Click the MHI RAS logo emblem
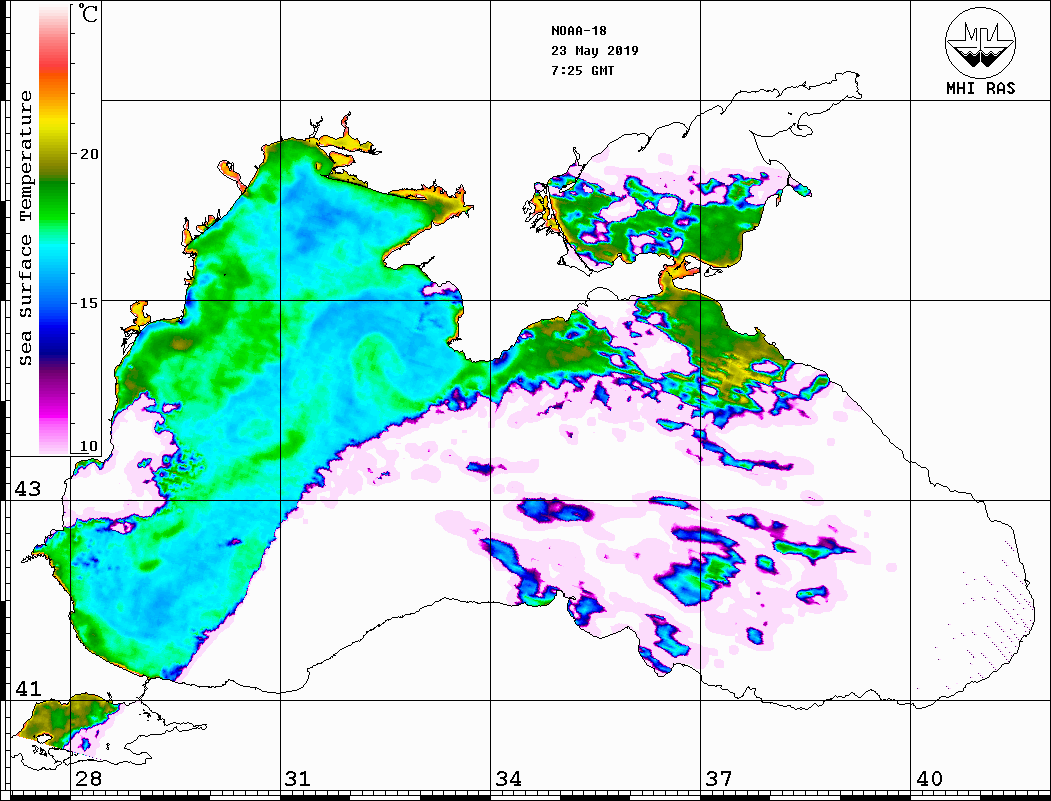This screenshot has width=1051, height=801. coord(980,42)
